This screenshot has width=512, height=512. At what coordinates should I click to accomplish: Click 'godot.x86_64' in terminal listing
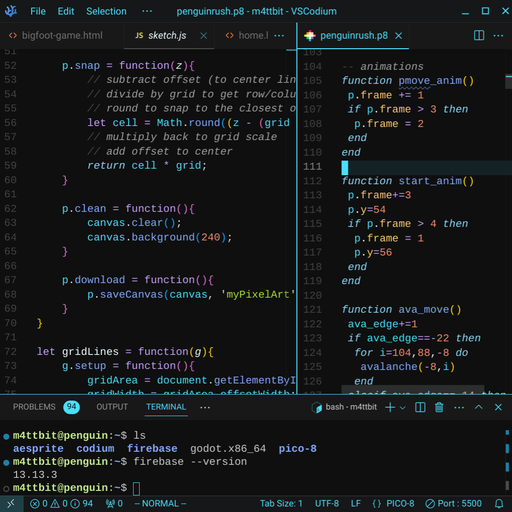(228, 449)
